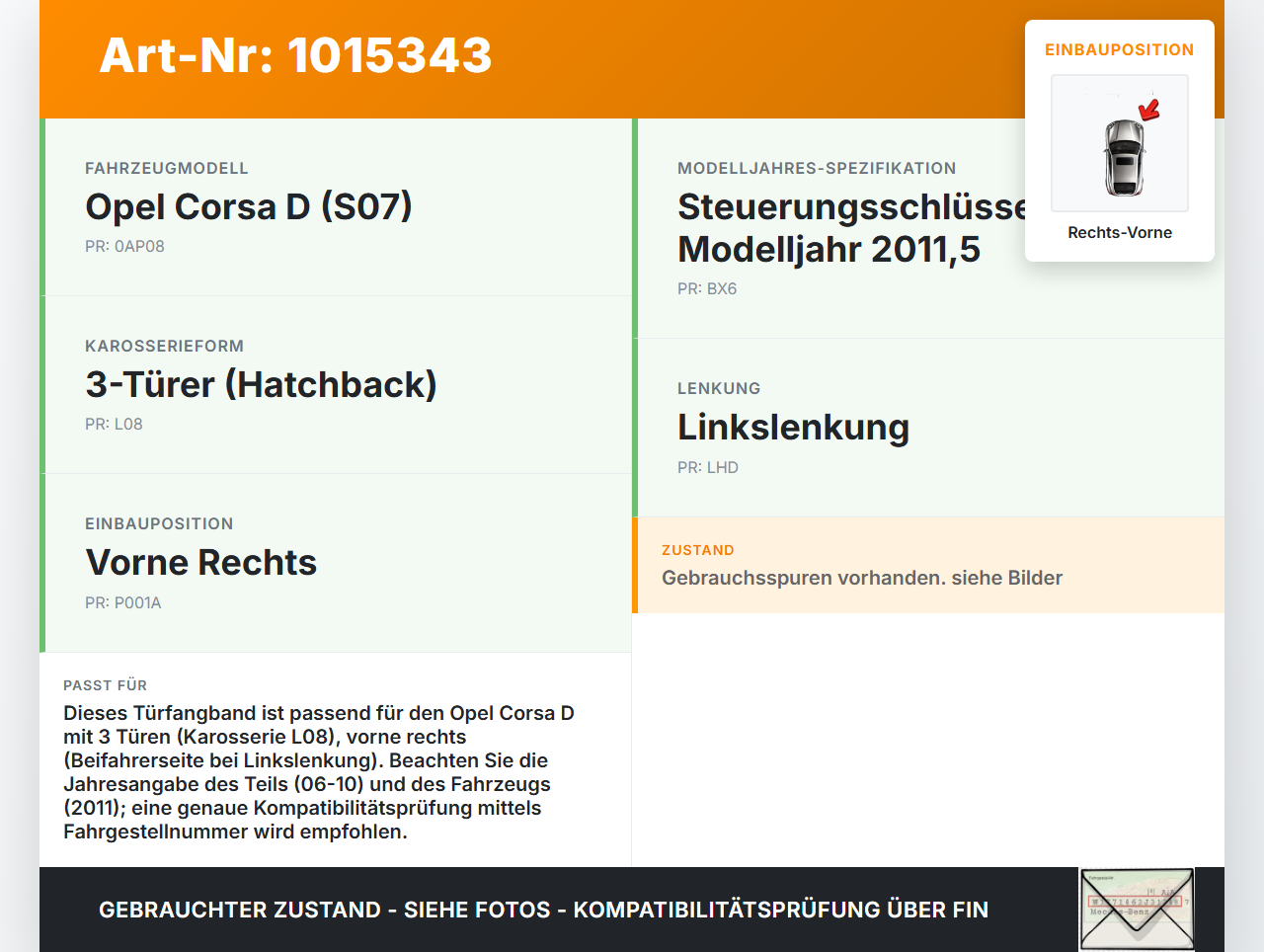Switch to the Fahrzeugmodell section
1264x952 pixels.
click(250, 206)
